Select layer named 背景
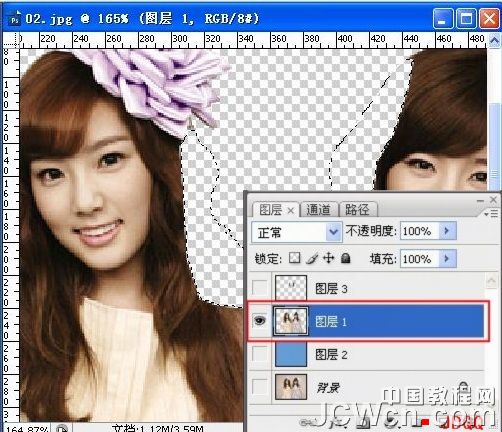 coord(328,388)
